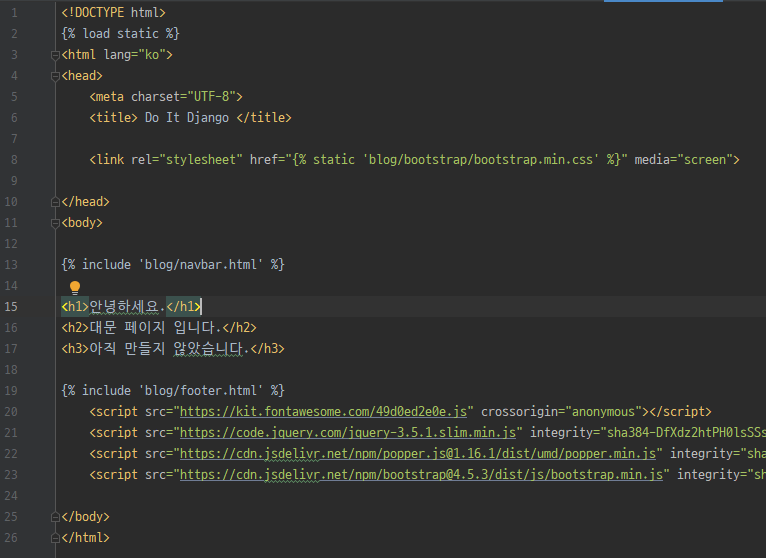Click the DOCTYPE html declaration
This screenshot has height=558, width=766.
coord(113,13)
